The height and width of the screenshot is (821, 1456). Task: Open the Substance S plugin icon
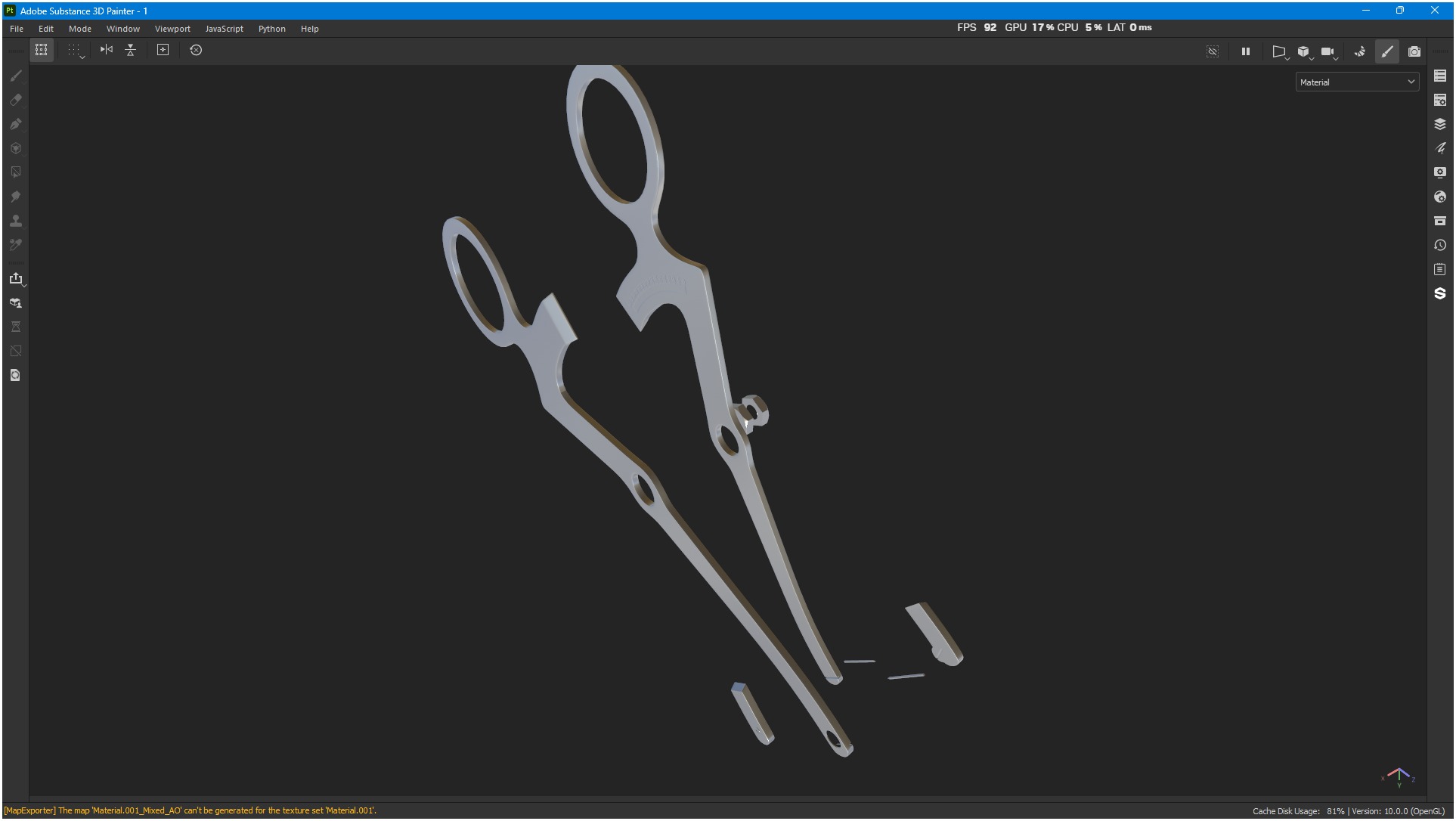[x=1440, y=293]
